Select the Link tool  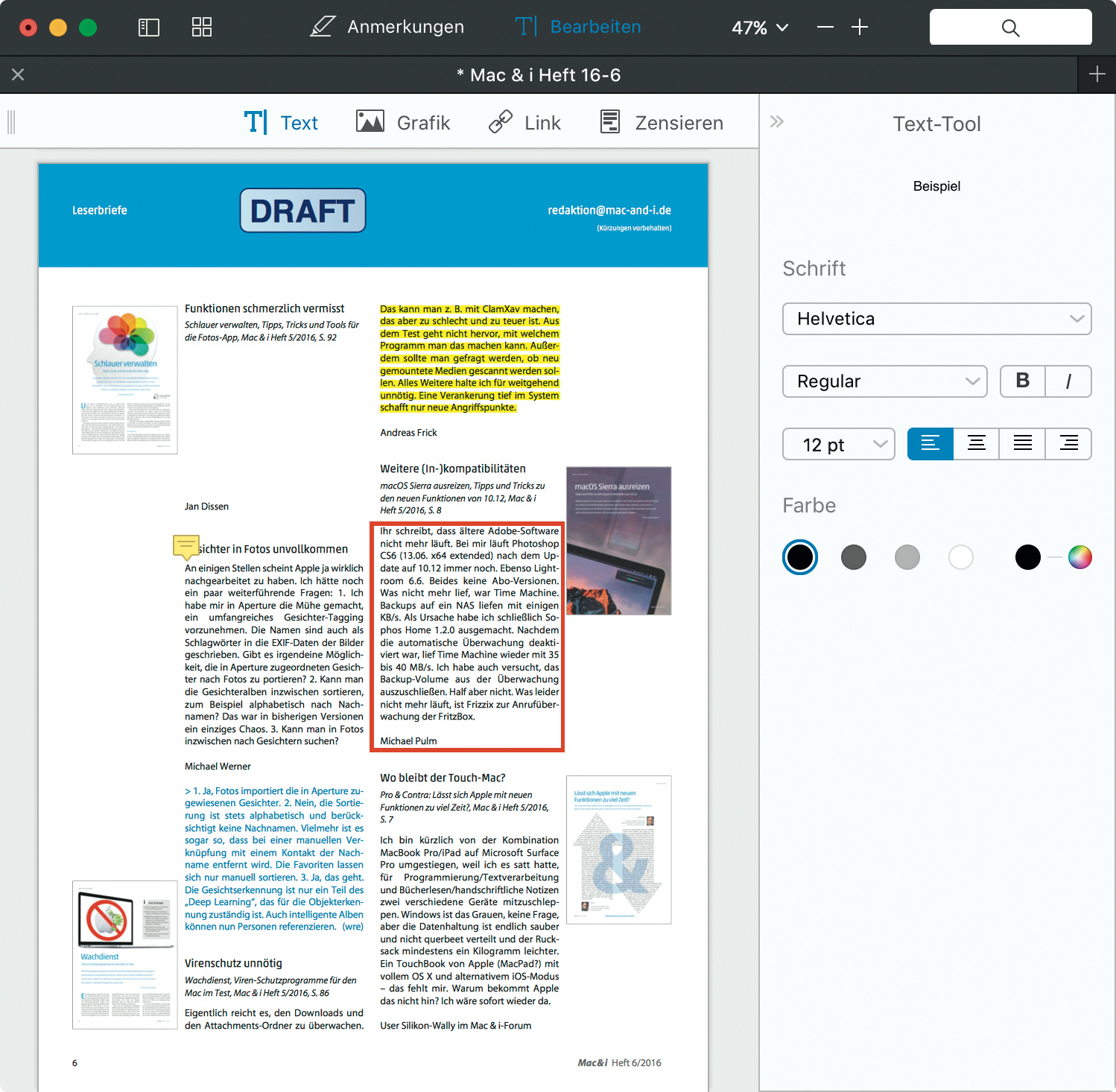(524, 122)
